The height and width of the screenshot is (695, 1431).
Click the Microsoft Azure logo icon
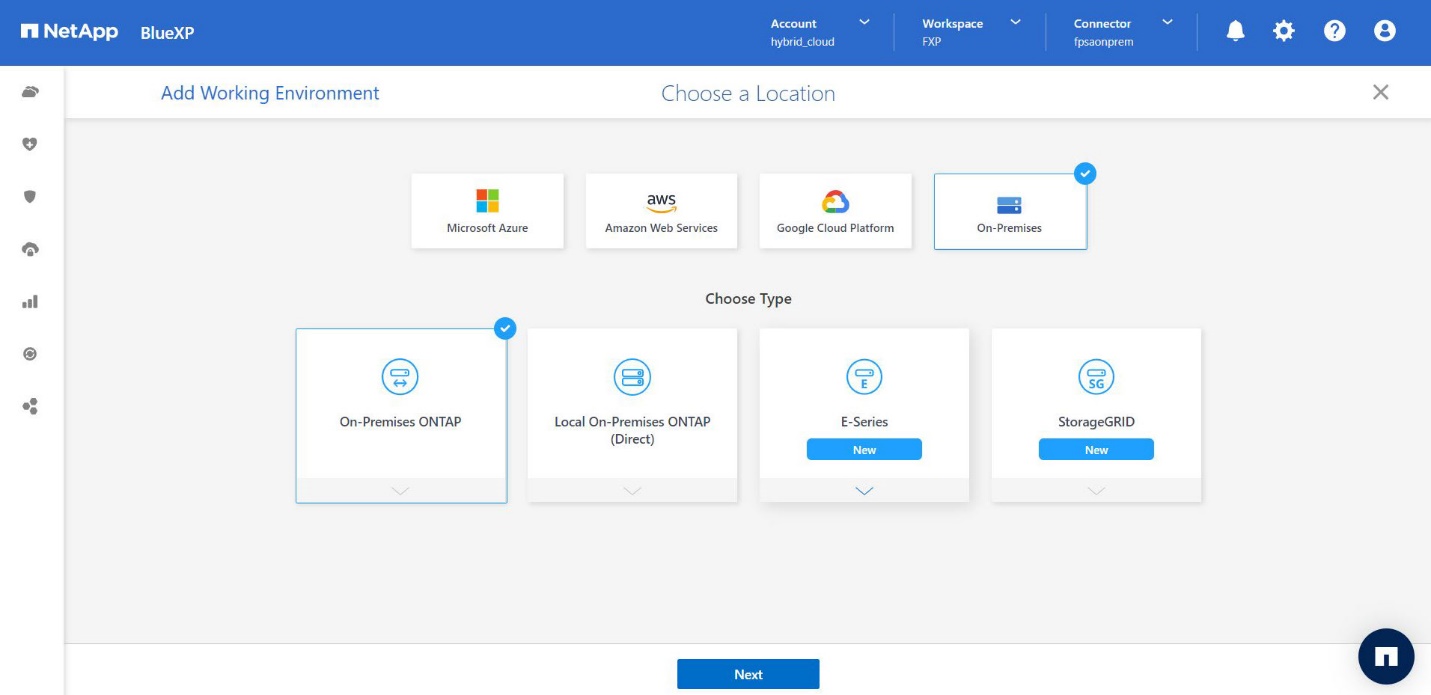click(487, 201)
